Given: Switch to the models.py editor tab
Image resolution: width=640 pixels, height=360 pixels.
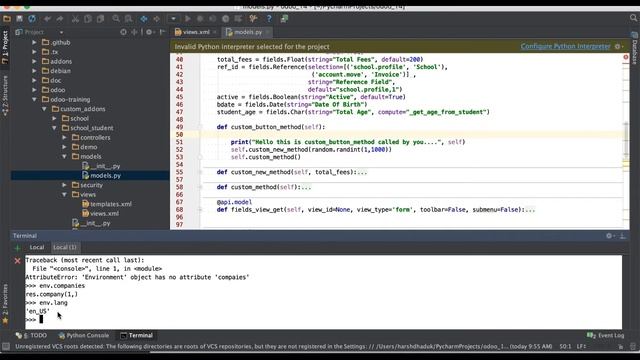Looking at the screenshot, I should (247, 32).
